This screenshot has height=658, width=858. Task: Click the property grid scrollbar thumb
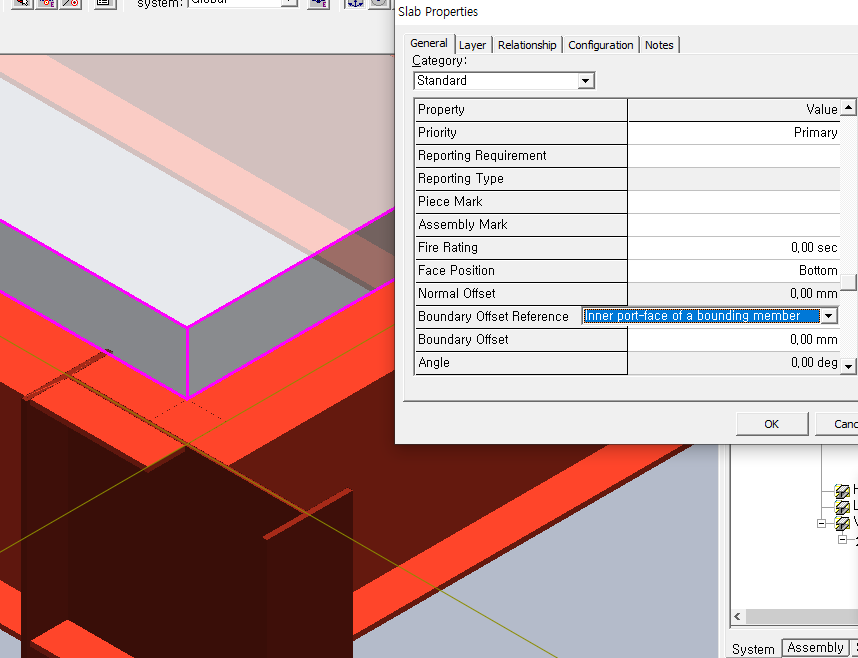point(848,282)
